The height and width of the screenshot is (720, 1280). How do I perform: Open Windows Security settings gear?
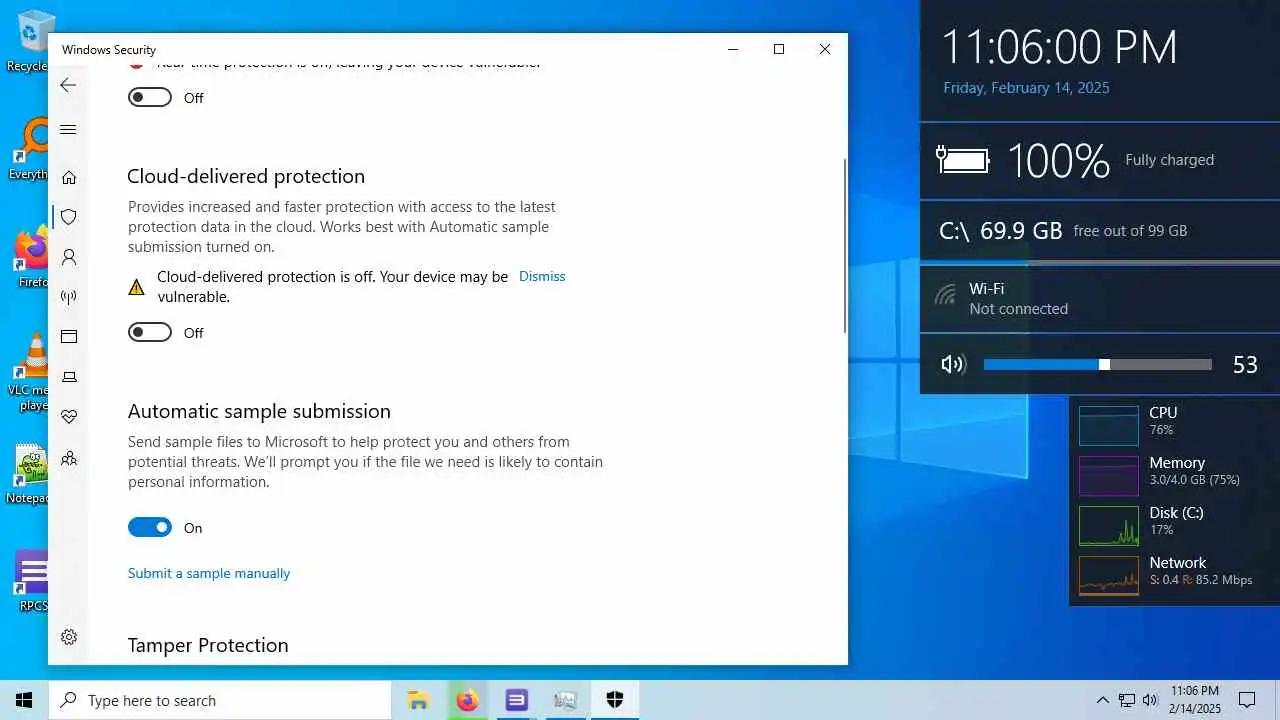point(69,637)
